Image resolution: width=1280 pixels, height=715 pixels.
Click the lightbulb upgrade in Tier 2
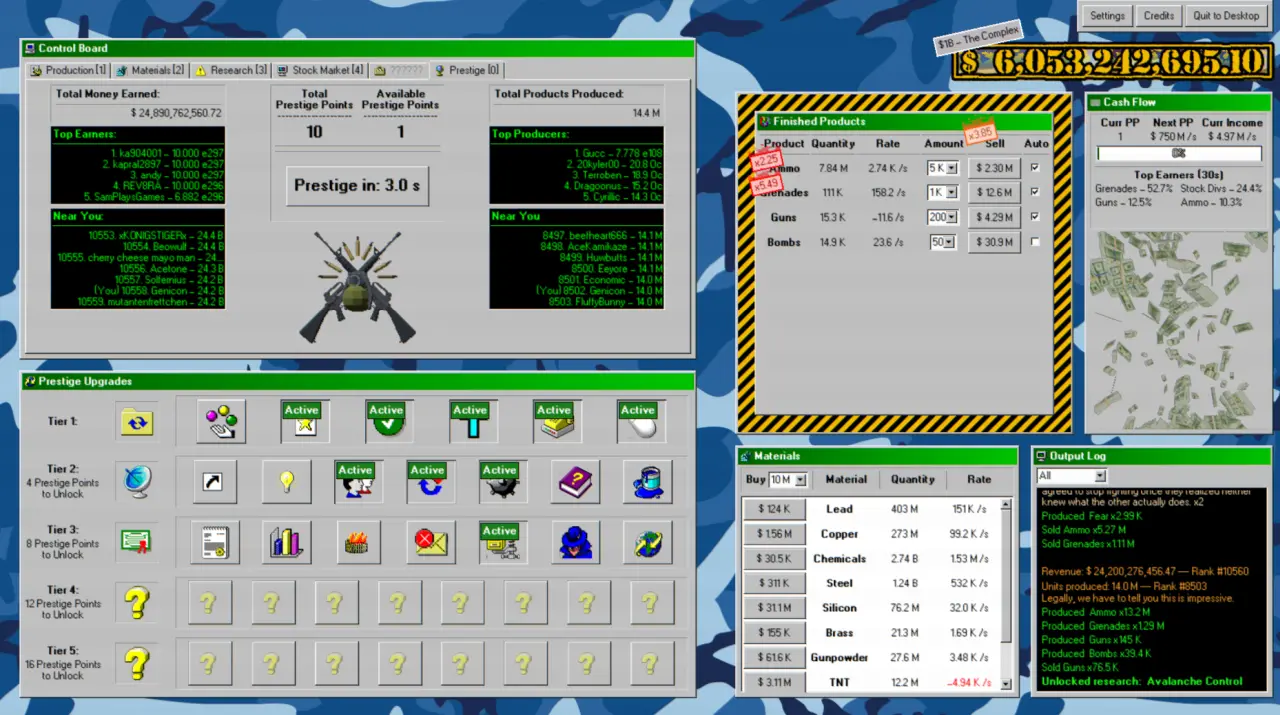point(287,482)
